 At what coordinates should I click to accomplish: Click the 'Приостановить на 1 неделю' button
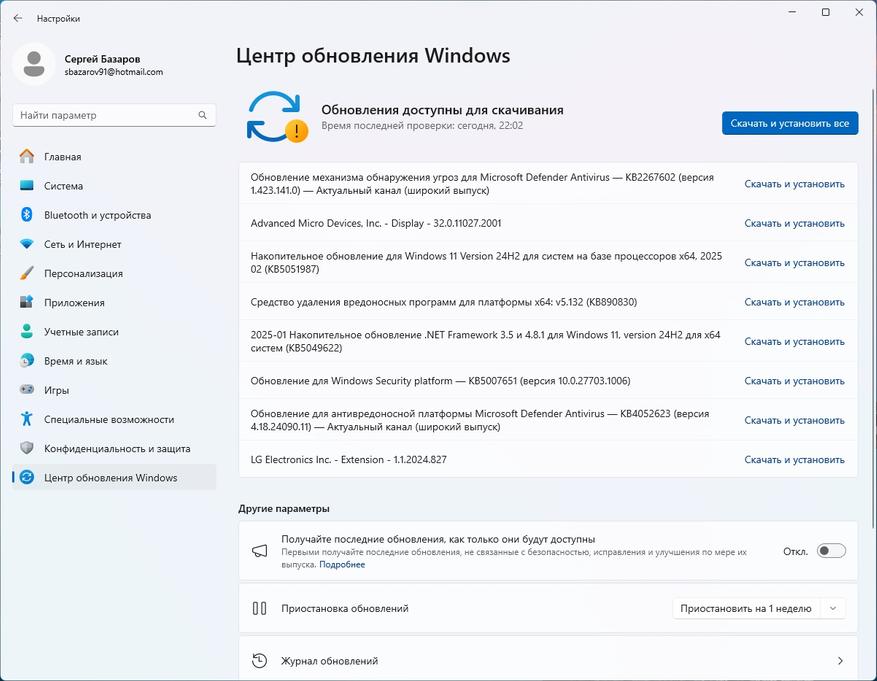[746, 608]
